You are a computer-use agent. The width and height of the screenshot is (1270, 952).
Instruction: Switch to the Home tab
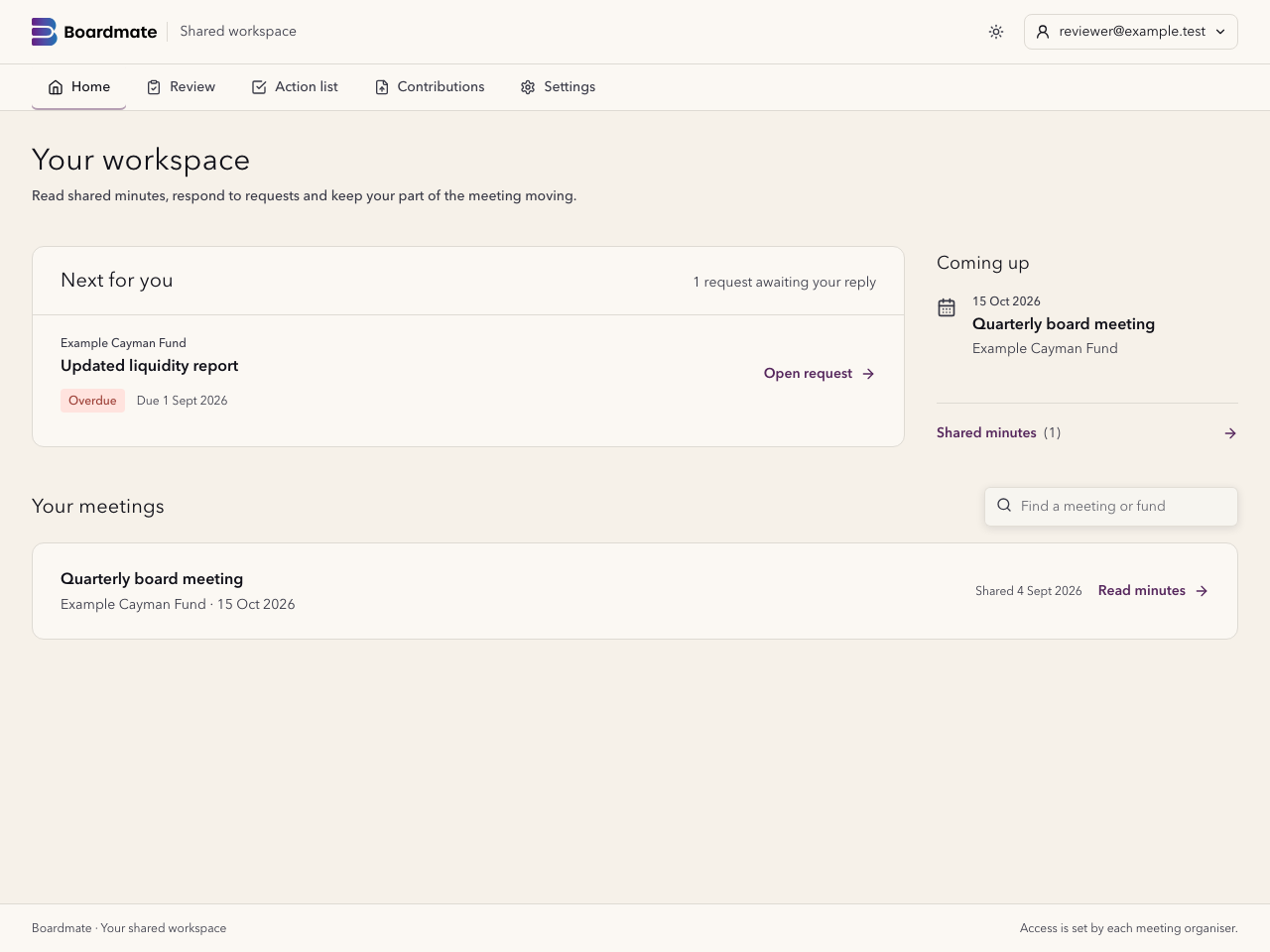tap(78, 87)
